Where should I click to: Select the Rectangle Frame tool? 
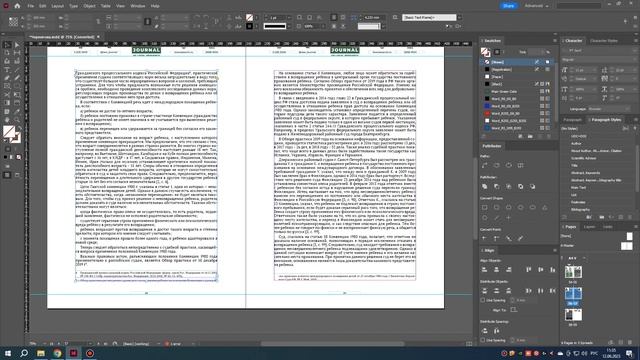point(7,86)
